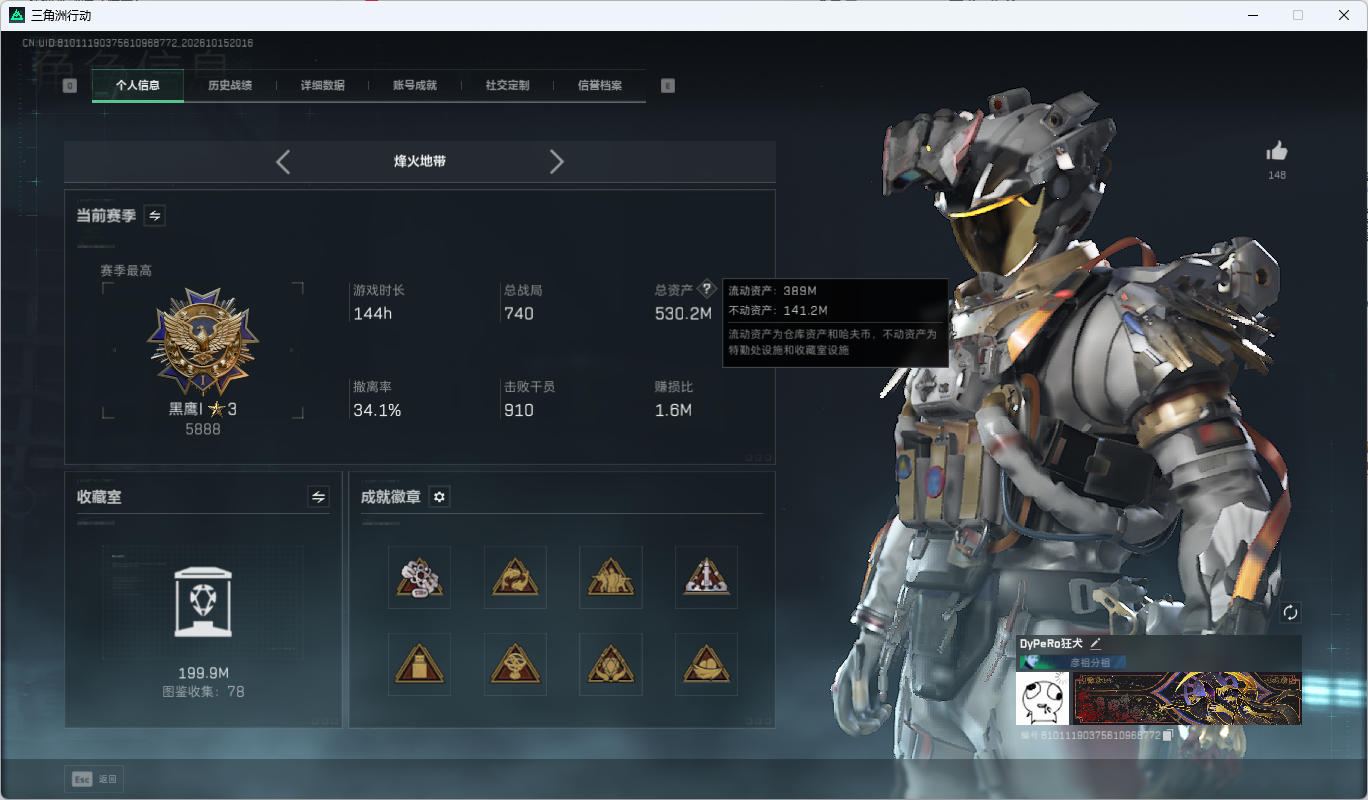Select the armillary sphere achievement badge

[515, 664]
